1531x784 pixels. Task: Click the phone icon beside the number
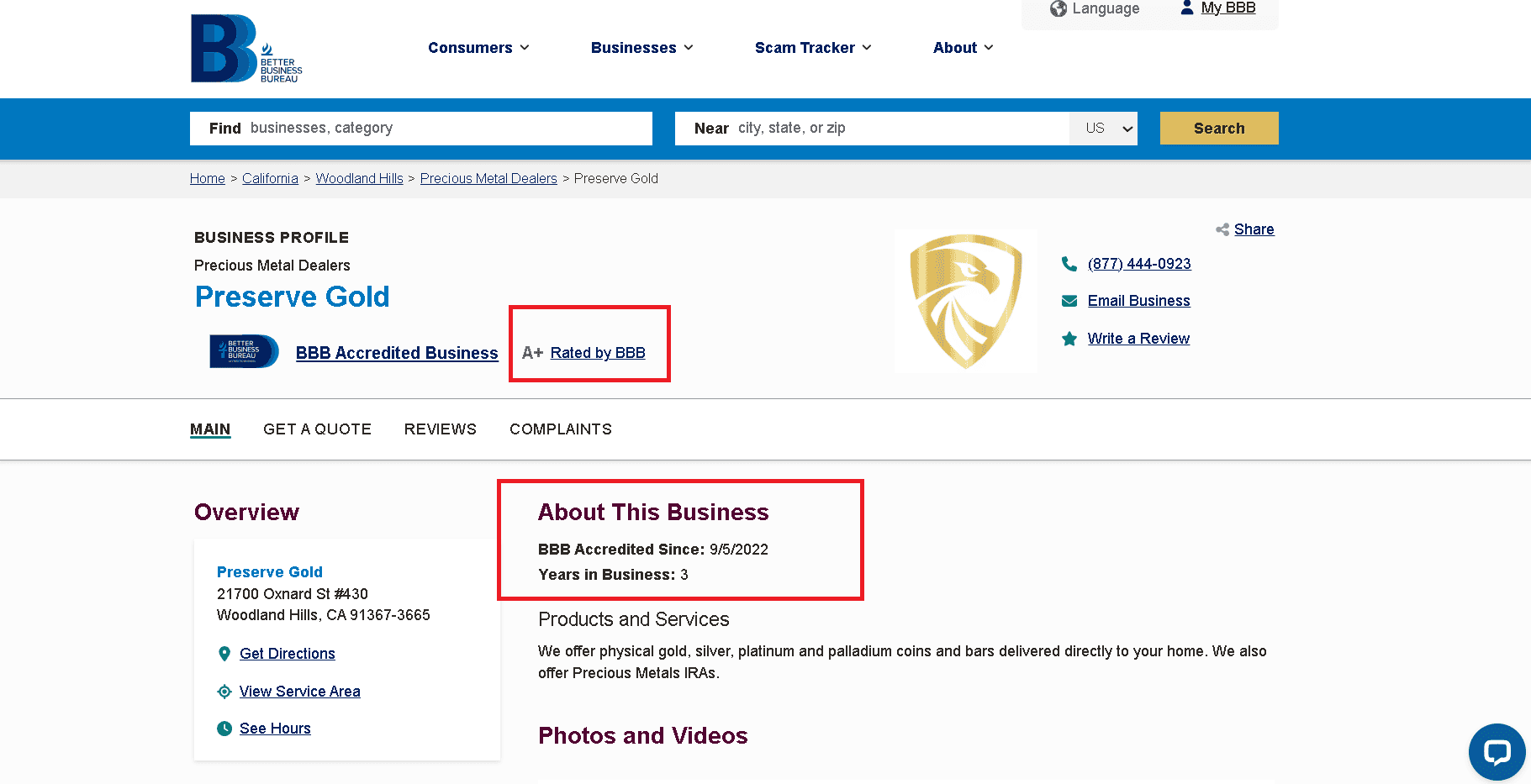(x=1069, y=264)
